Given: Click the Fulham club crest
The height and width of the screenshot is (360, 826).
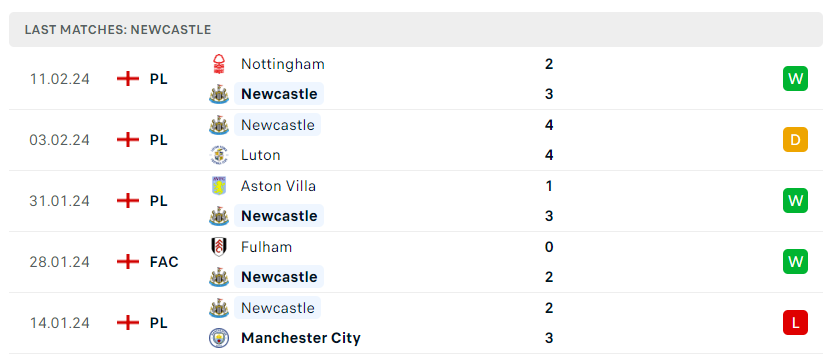Looking at the screenshot, I should point(219,247).
